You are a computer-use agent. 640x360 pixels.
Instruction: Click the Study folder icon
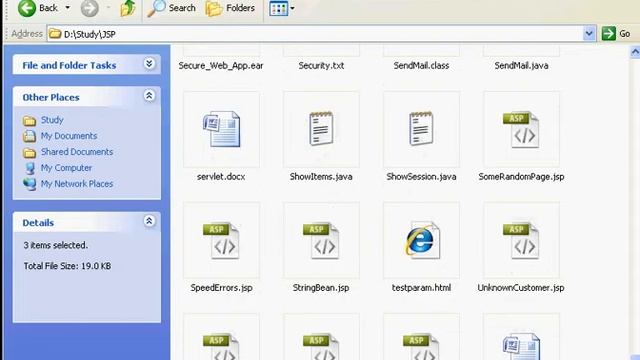point(29,120)
